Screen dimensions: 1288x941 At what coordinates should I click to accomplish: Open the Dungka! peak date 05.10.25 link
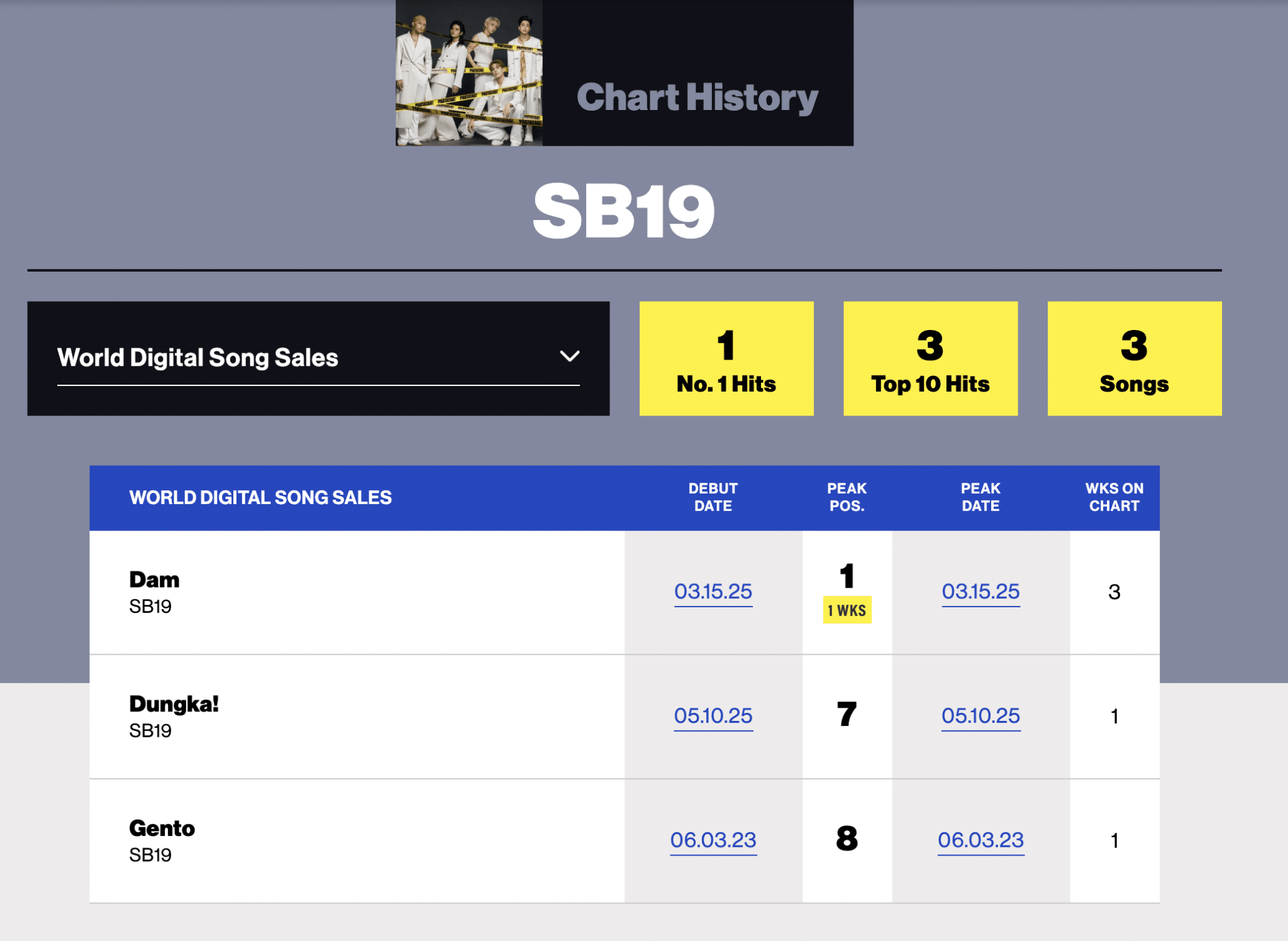point(980,715)
